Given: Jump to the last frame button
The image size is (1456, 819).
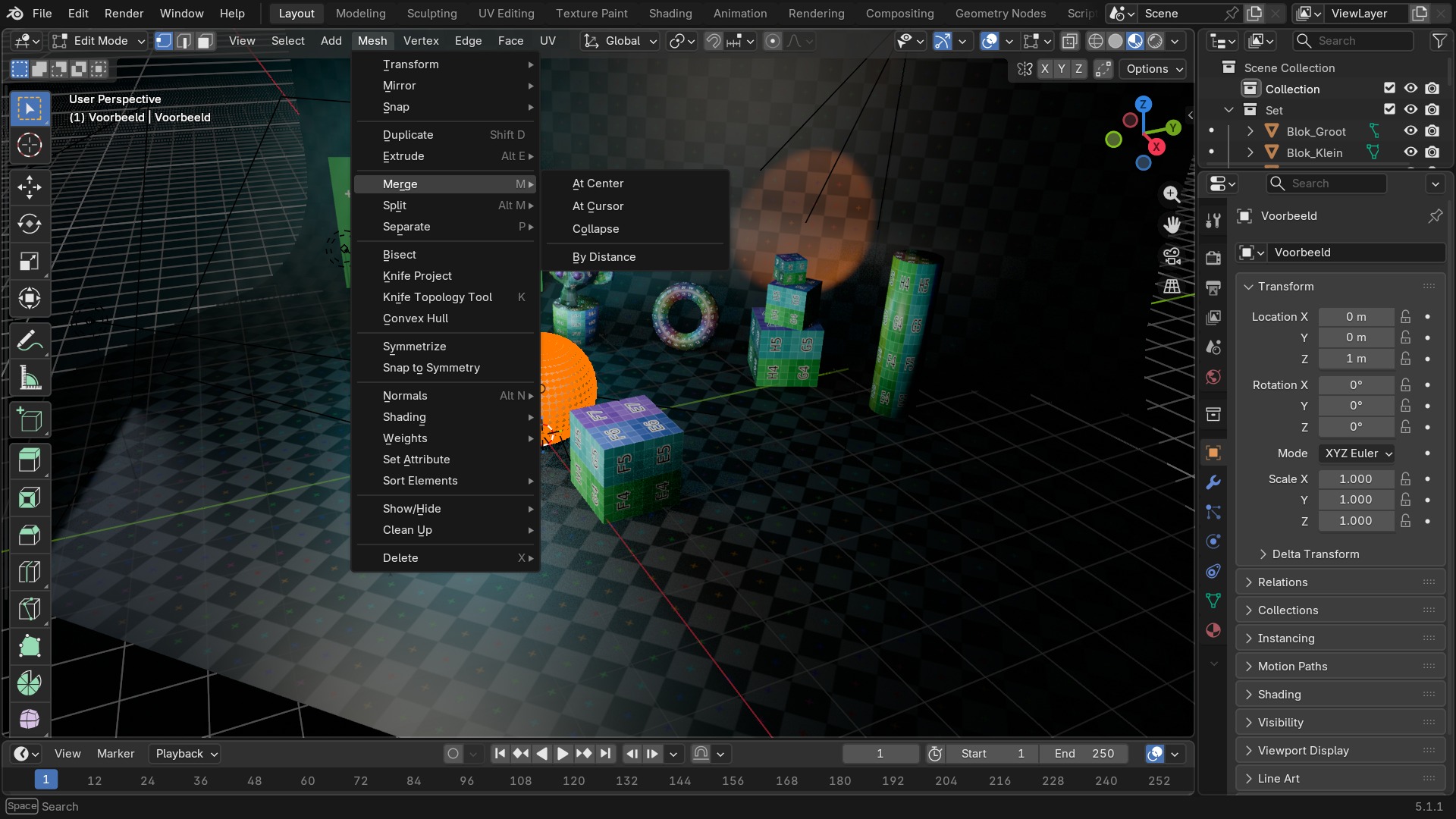Looking at the screenshot, I should pos(605,754).
